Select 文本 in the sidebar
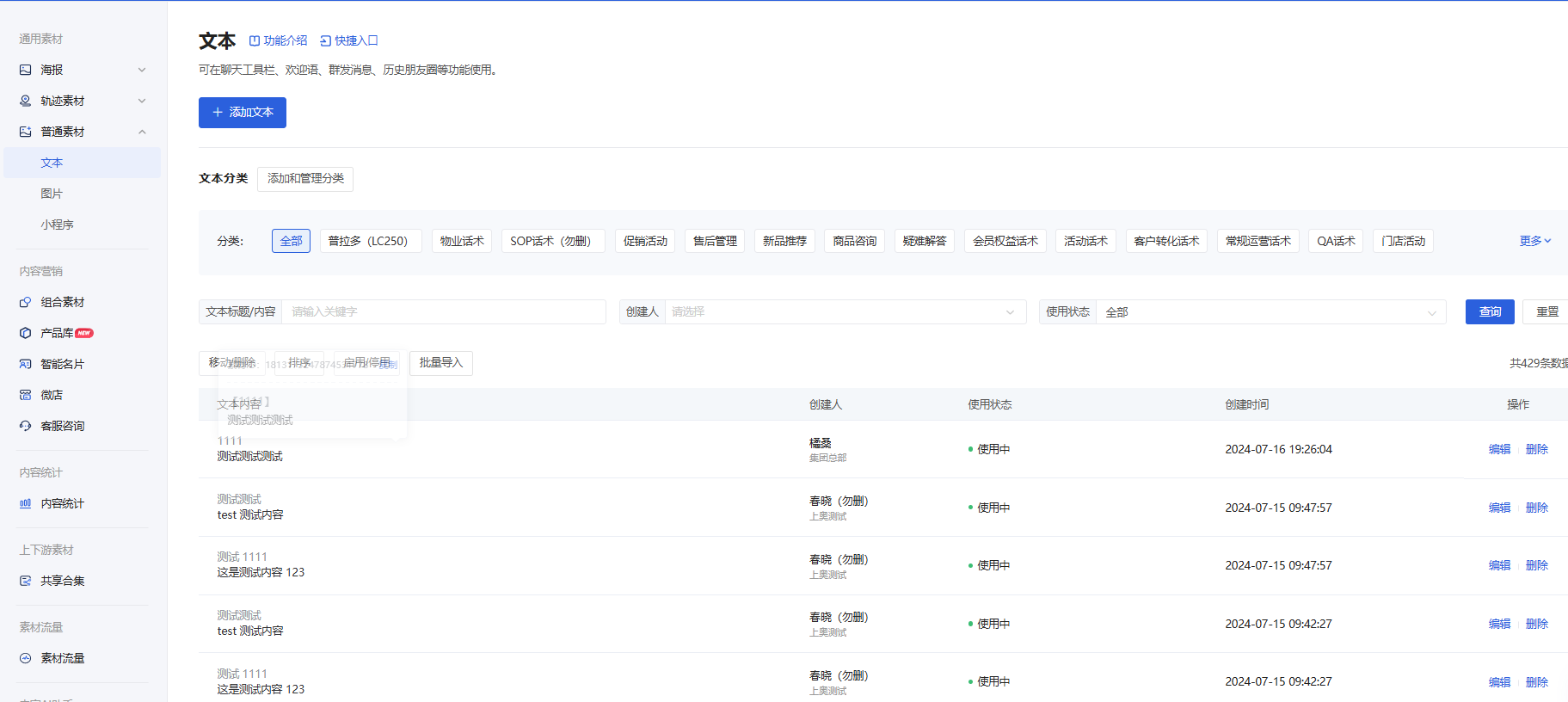 83,163
